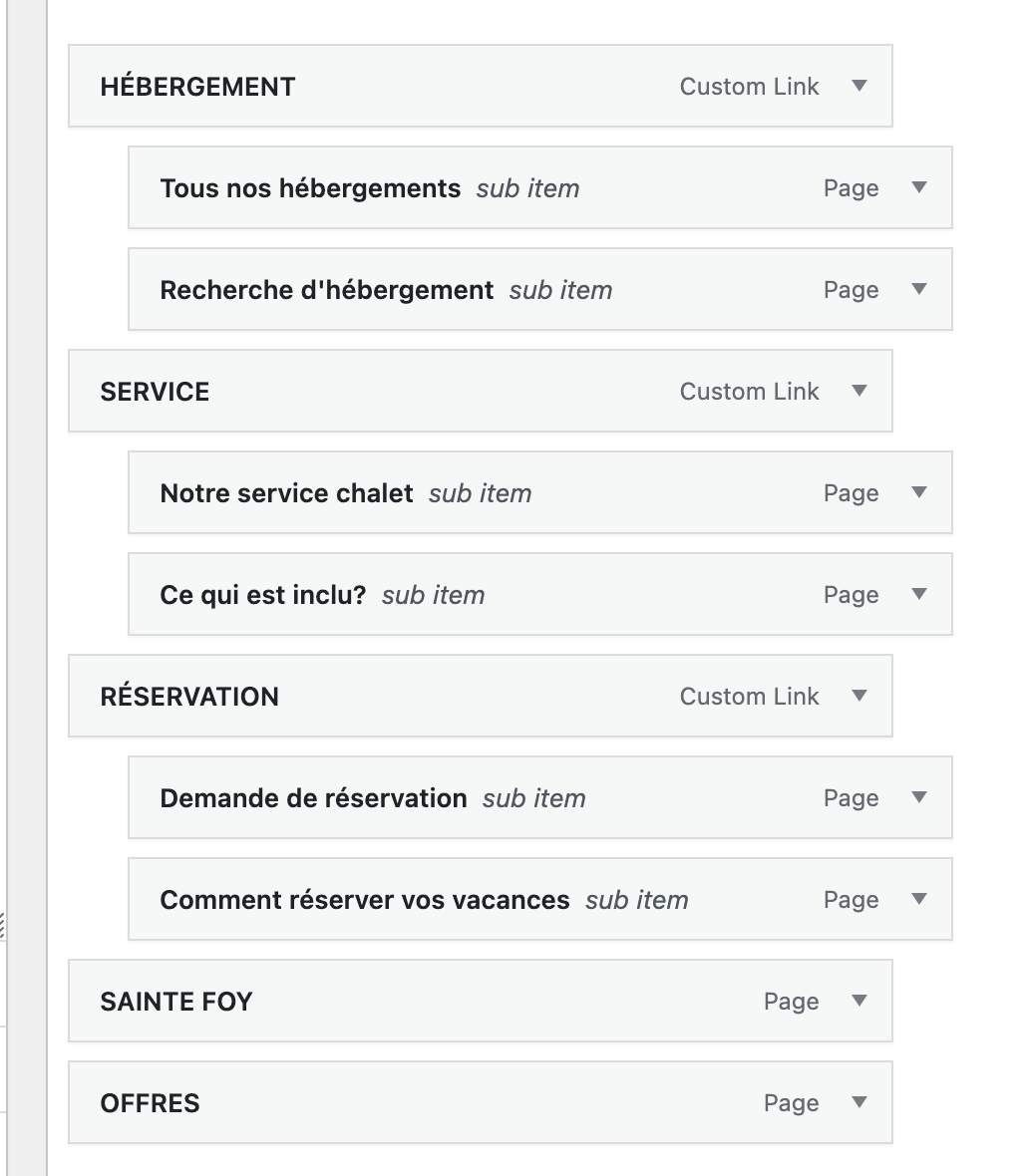This screenshot has width=1029, height=1176.
Task: Select the HÉBERGEMENT menu item title
Action: point(197,87)
